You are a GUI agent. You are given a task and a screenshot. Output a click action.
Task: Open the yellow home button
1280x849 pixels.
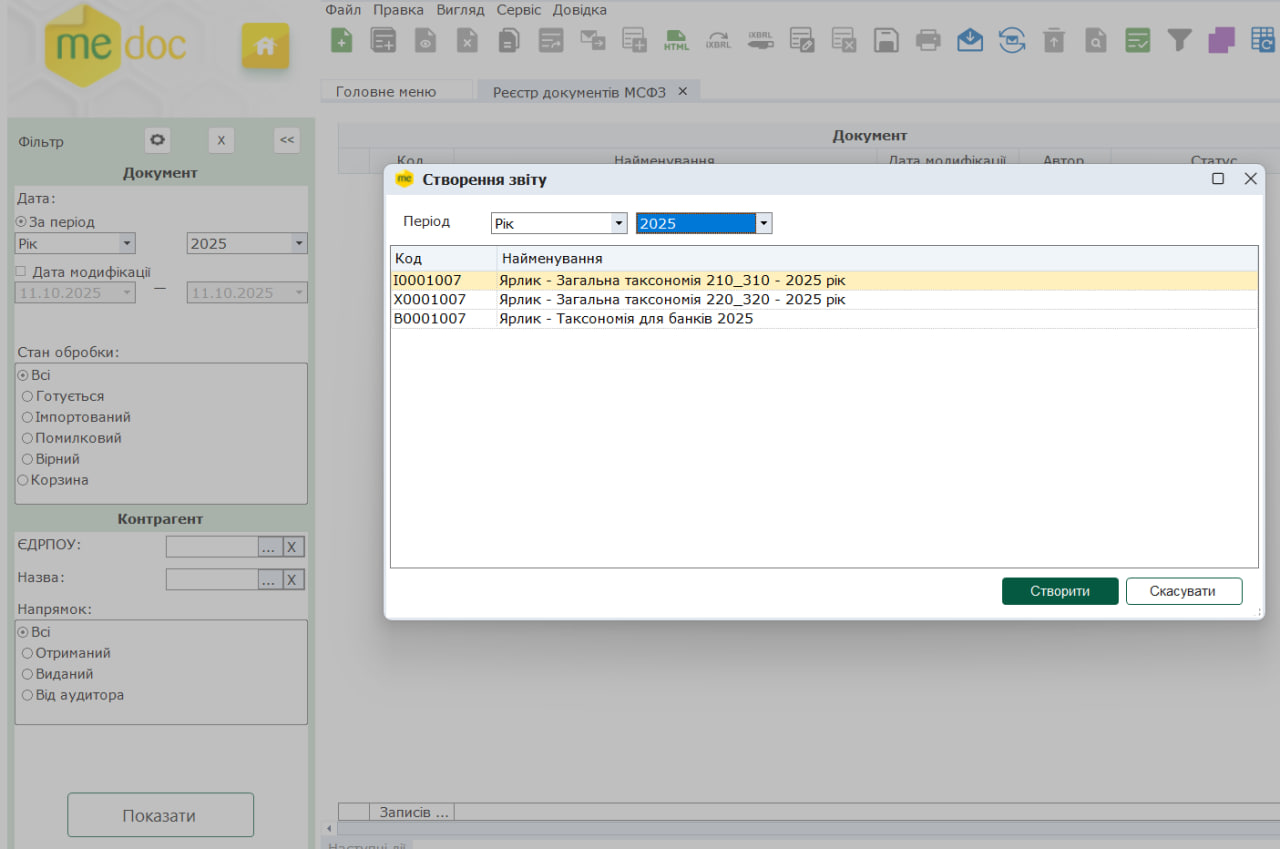(265, 46)
